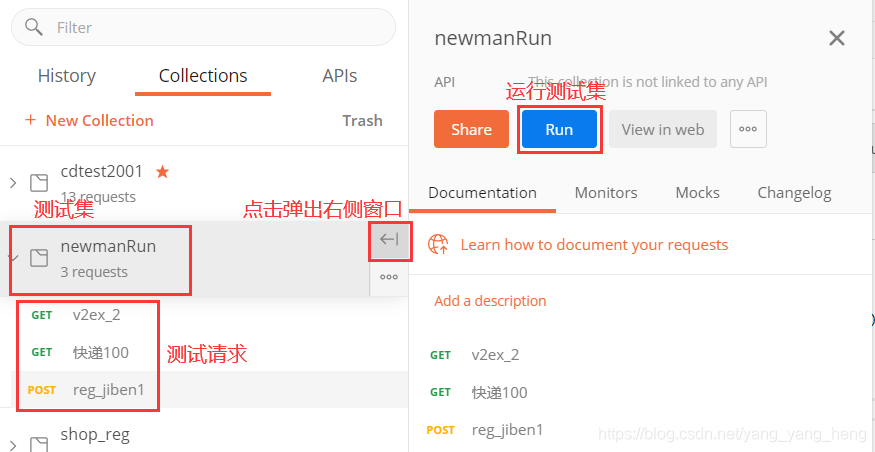Collapse the newmanRun collection chevron
875x452 pixels.
pyautogui.click(x=15, y=258)
